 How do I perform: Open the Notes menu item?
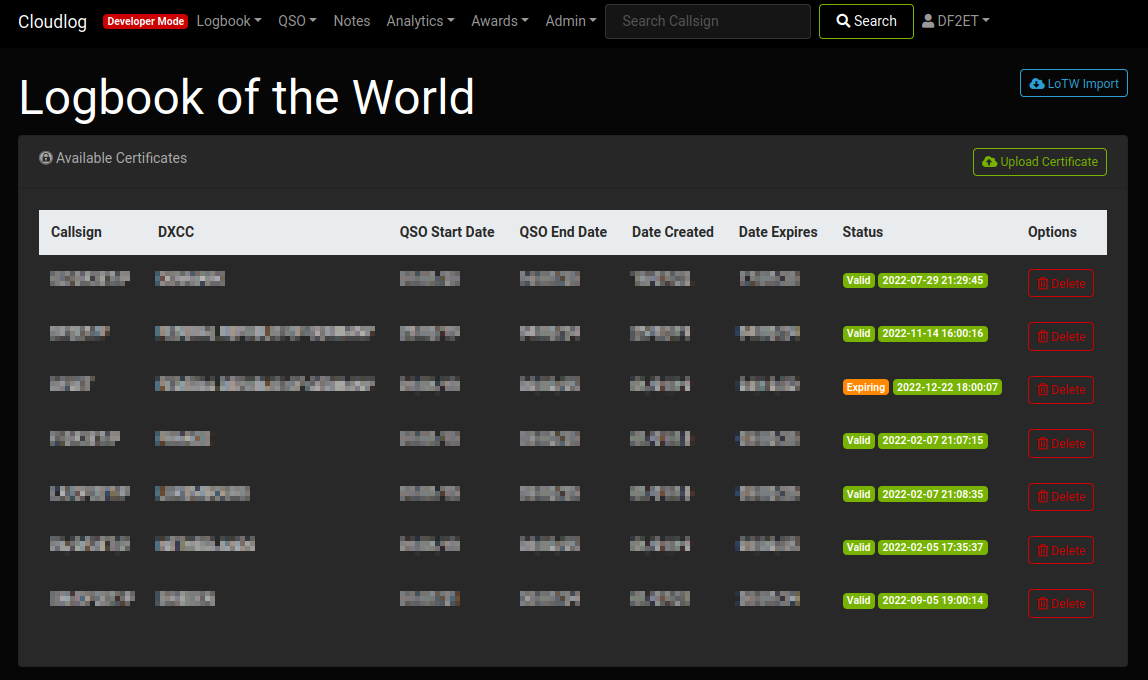(x=351, y=21)
